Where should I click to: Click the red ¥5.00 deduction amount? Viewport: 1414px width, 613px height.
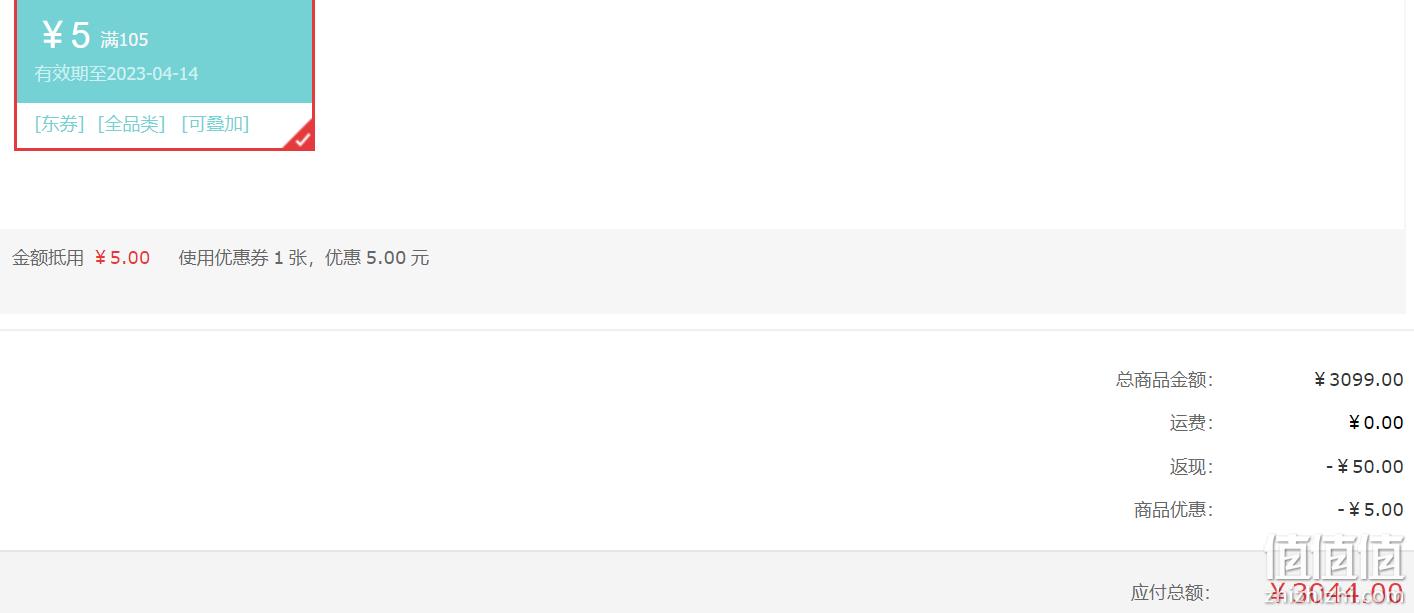point(122,258)
